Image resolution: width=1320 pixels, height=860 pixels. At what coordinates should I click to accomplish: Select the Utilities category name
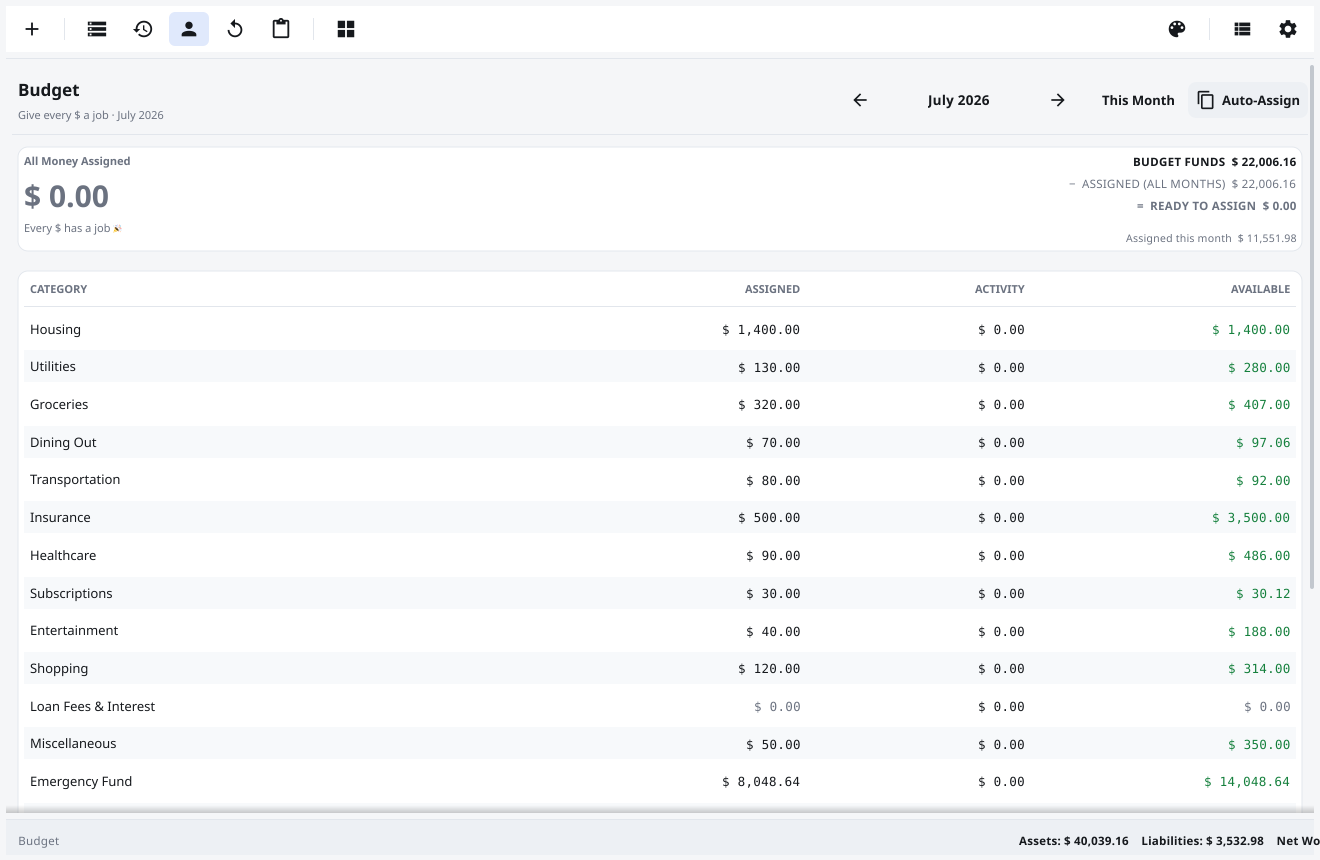[53, 367]
